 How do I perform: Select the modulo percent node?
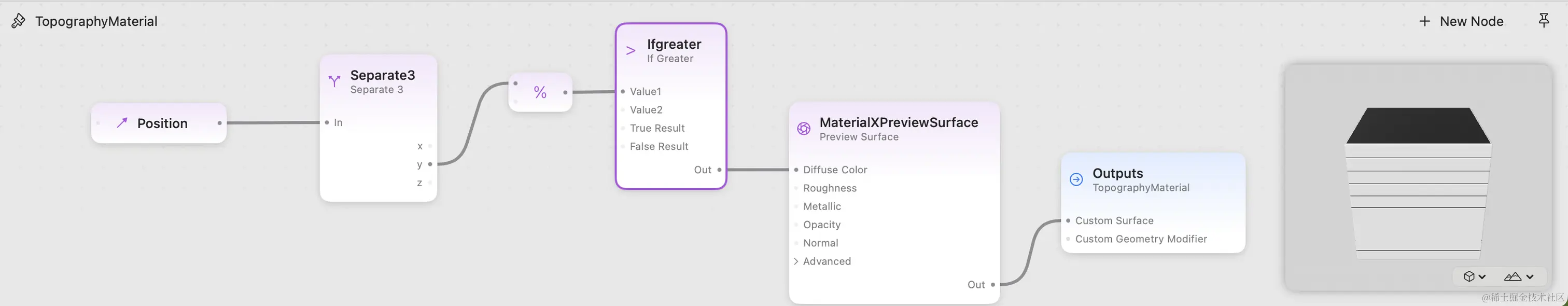540,92
